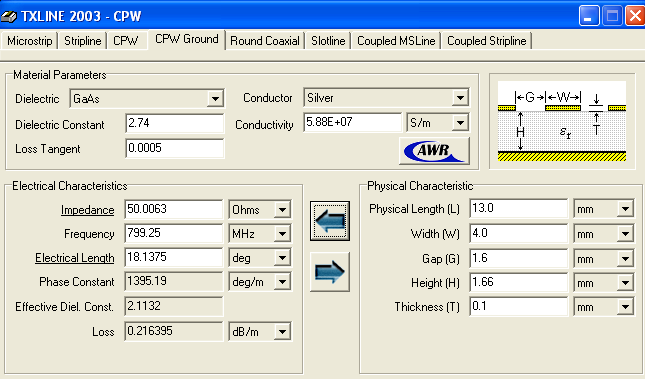Select the CPW Ground tab
The image size is (645, 379).
click(187, 39)
